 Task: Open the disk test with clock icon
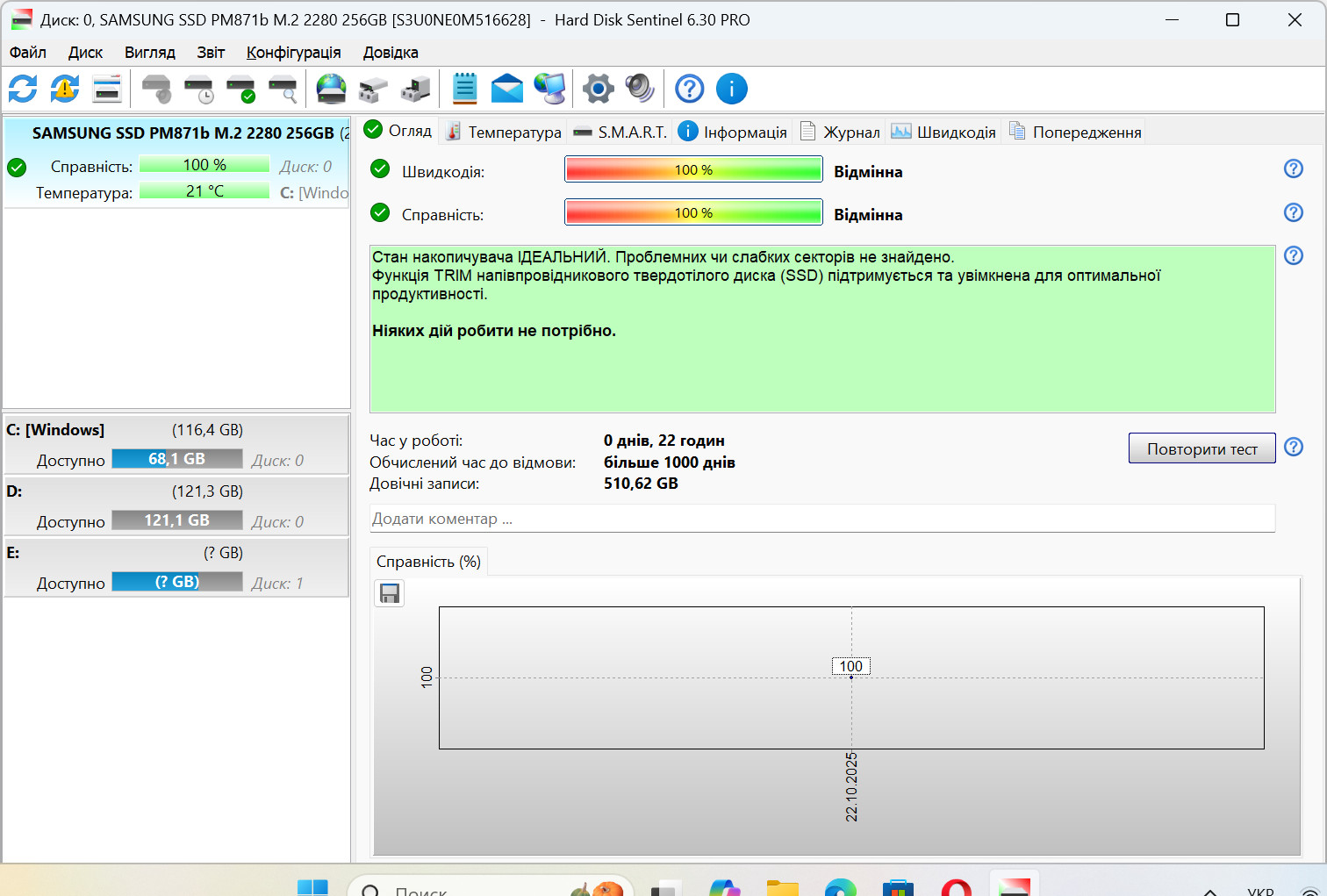coord(199,89)
